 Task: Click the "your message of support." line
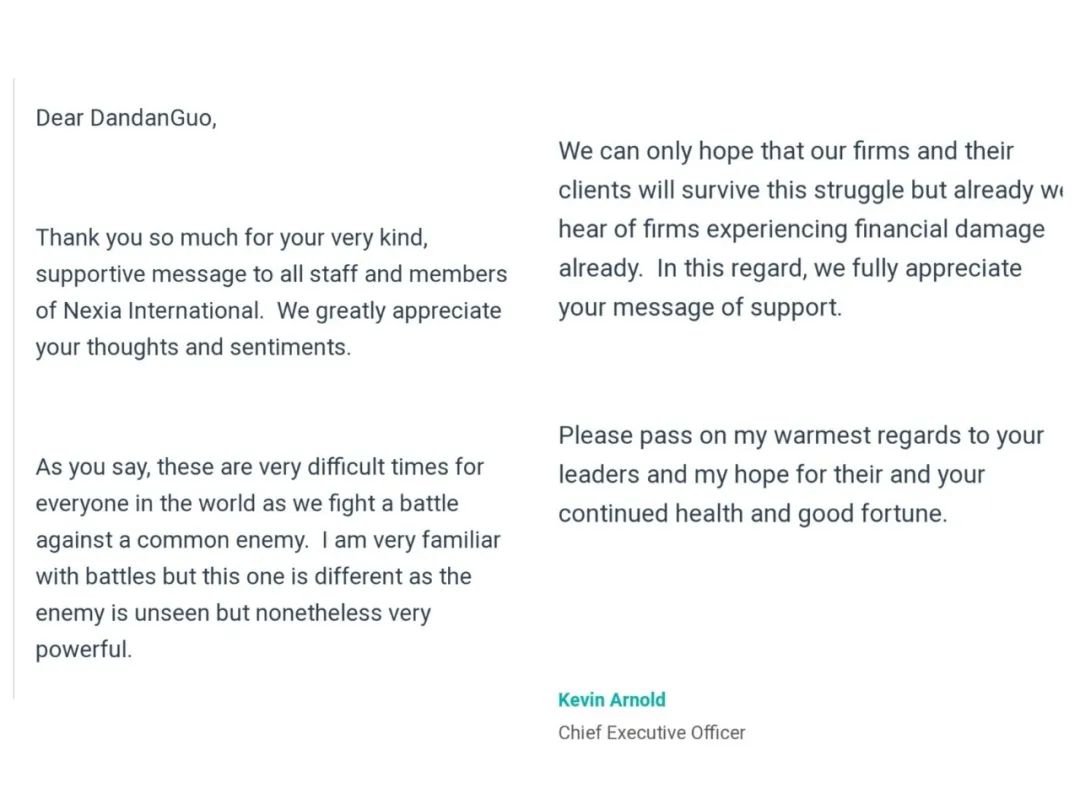(x=700, y=307)
